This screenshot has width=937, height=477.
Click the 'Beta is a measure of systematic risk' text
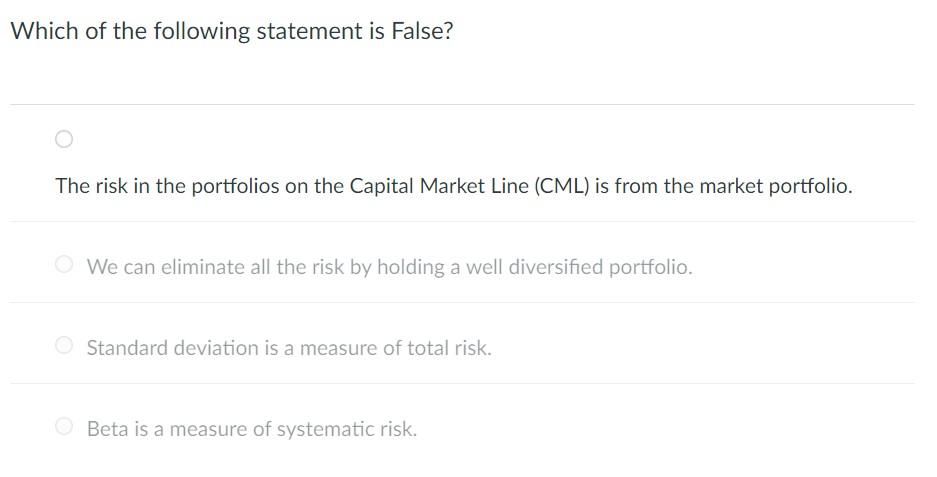[x=251, y=430]
